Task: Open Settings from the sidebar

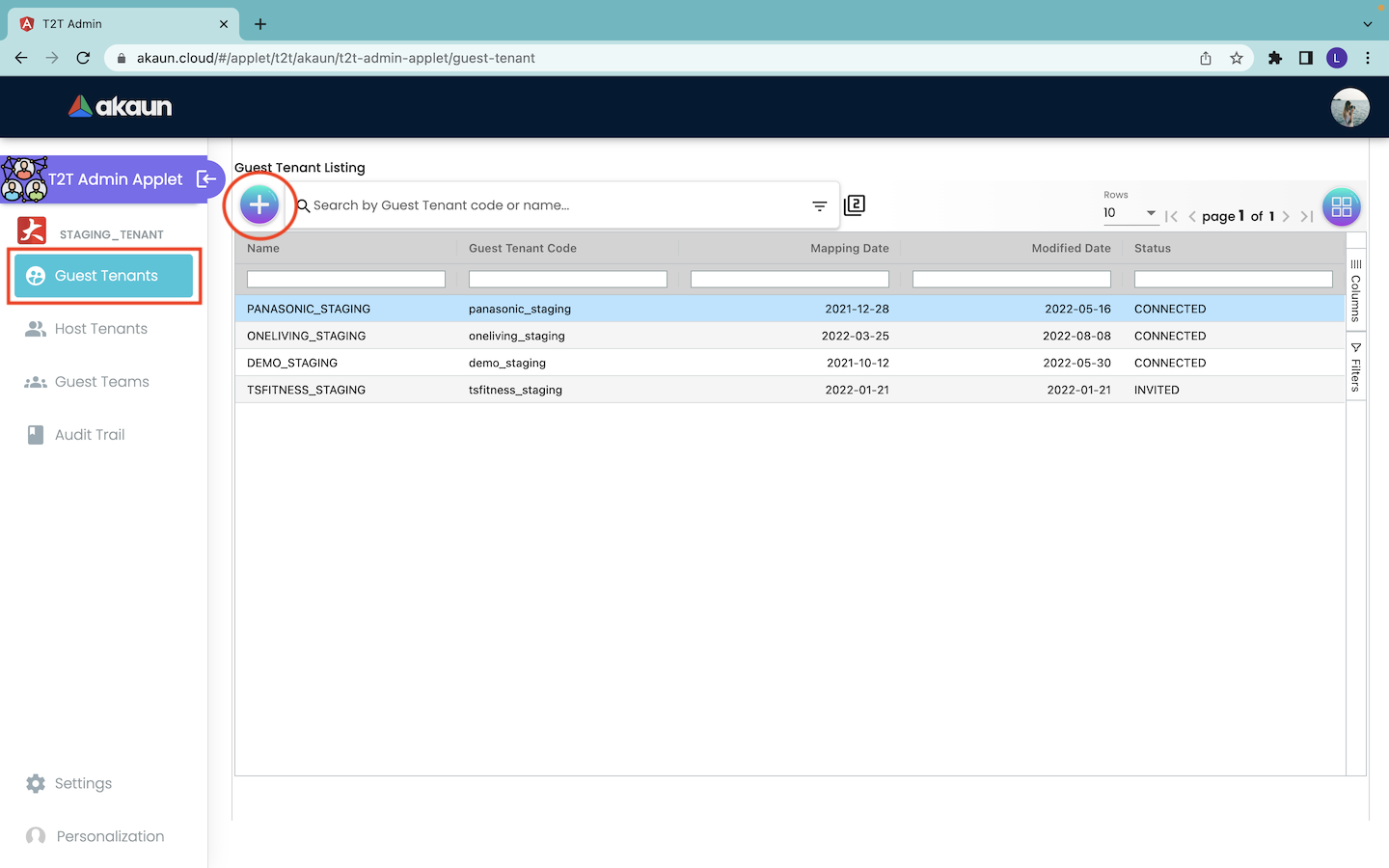Action: [x=83, y=783]
